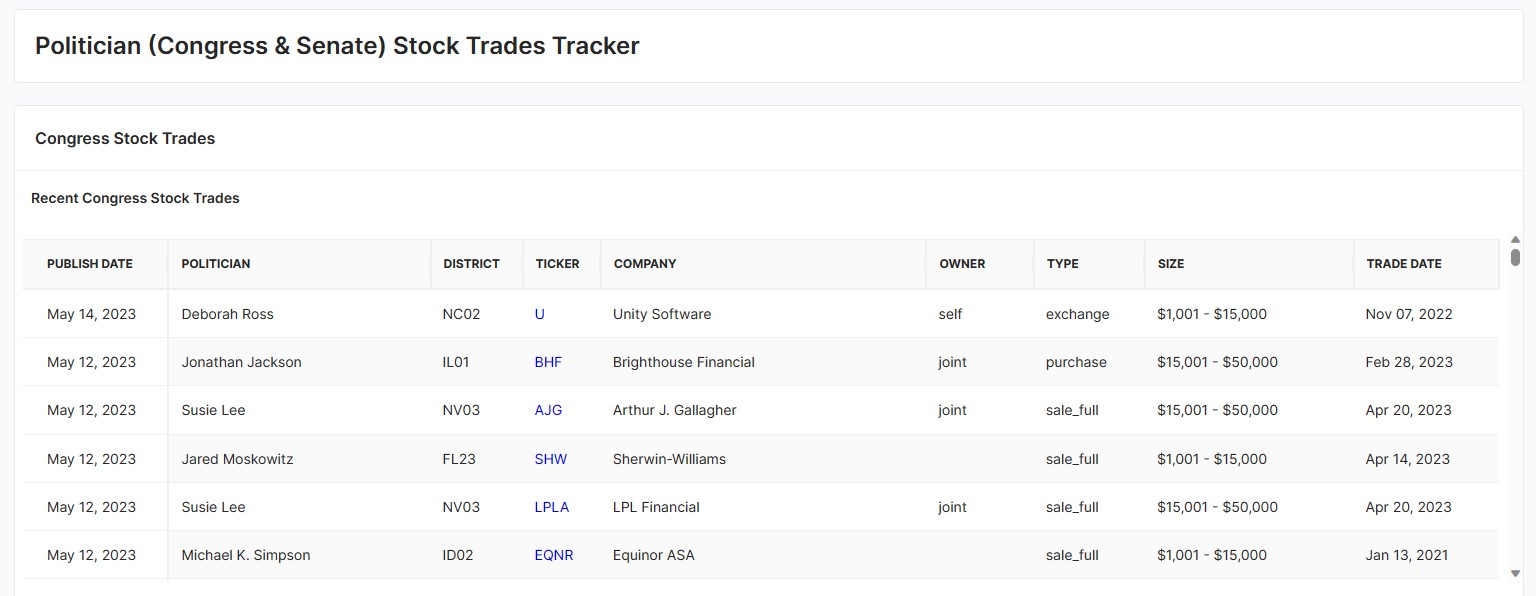Click the self owner cell

point(979,314)
